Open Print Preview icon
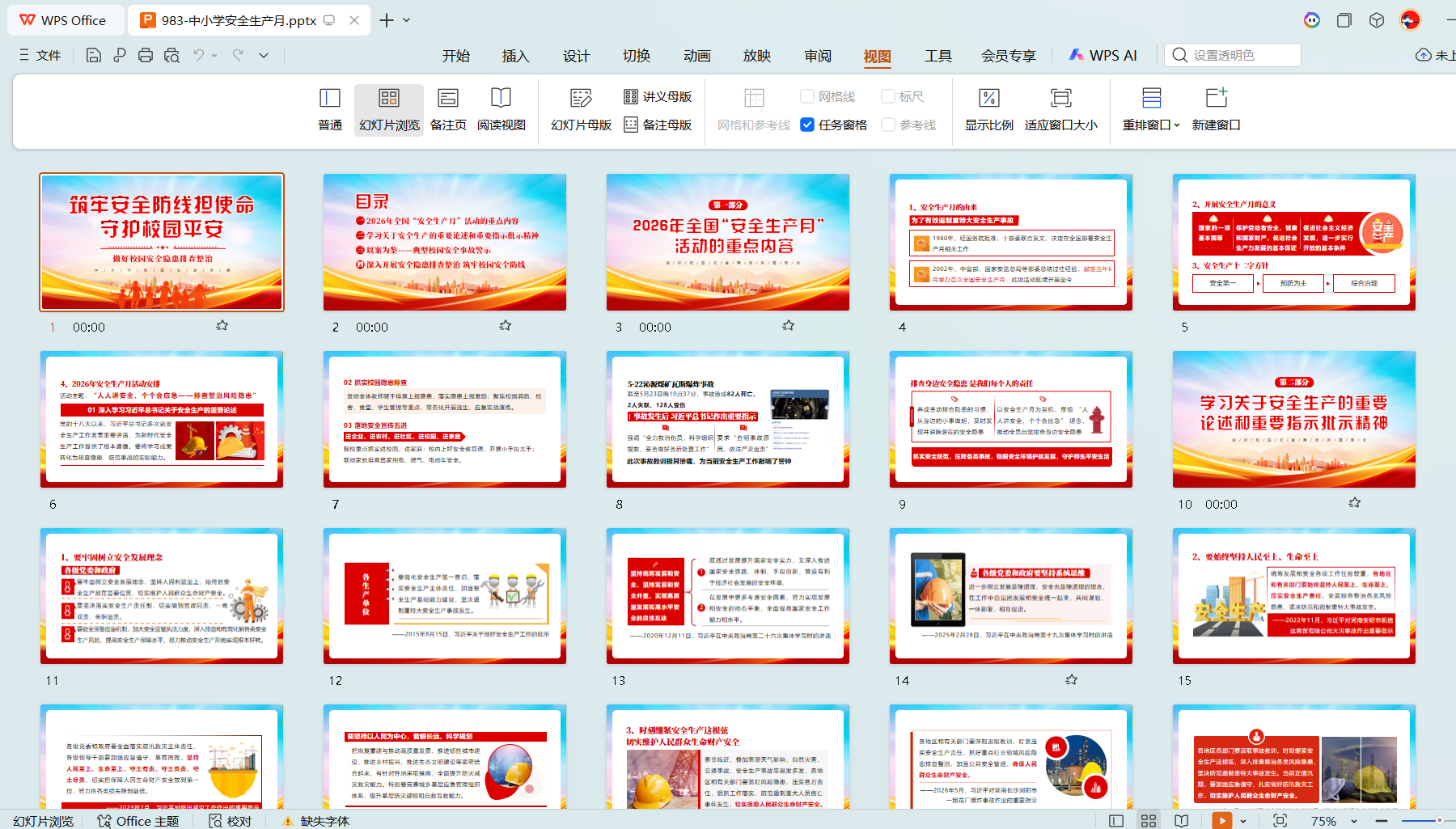 point(171,55)
